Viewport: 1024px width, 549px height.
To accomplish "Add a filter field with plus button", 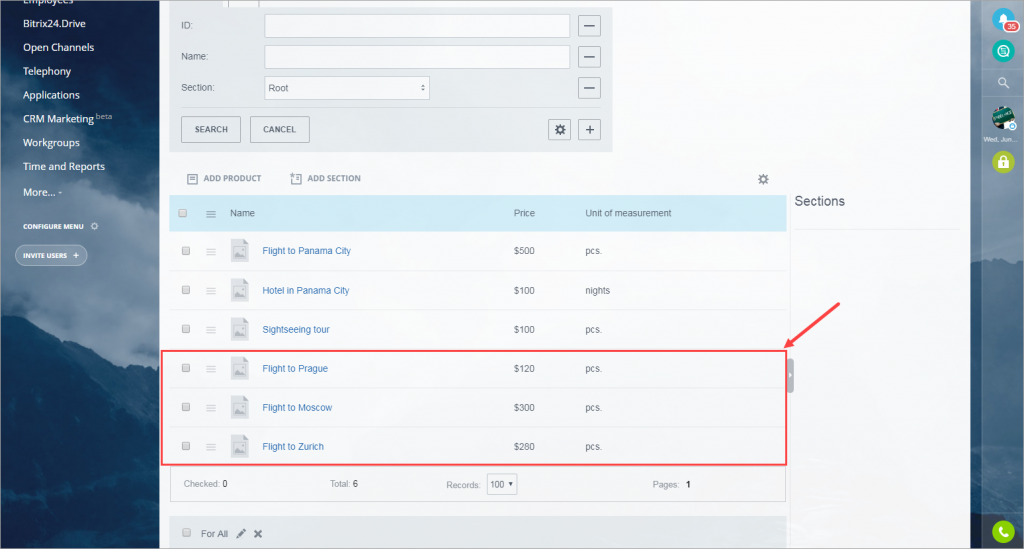I will (x=590, y=129).
